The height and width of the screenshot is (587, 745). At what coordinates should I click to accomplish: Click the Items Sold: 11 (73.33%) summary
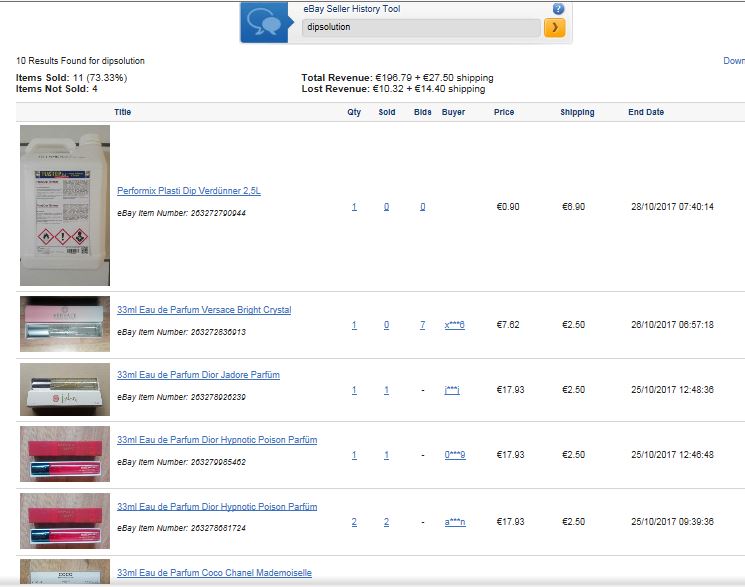coord(71,77)
